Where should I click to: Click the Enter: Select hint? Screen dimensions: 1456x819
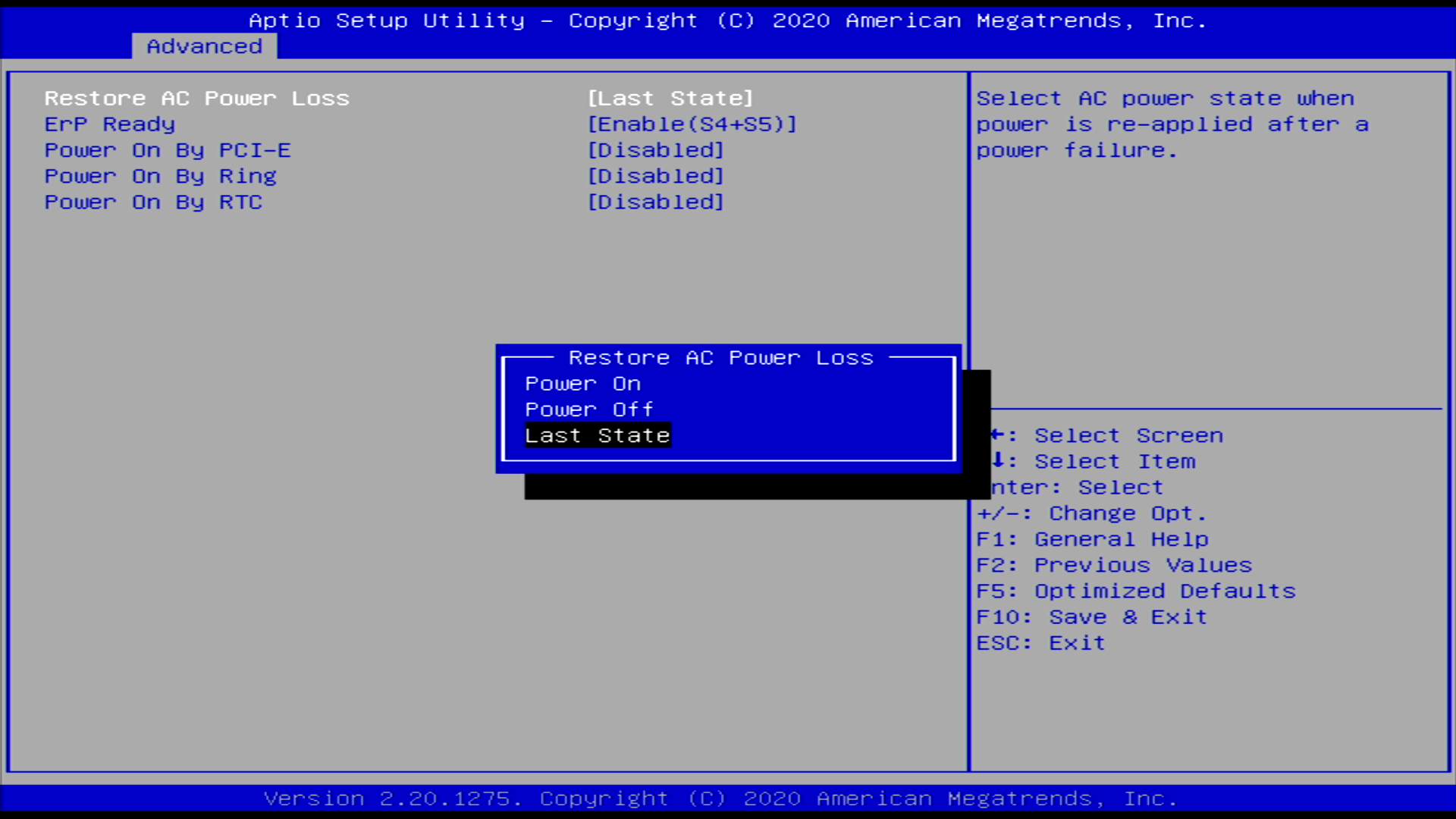pyautogui.click(x=1077, y=487)
